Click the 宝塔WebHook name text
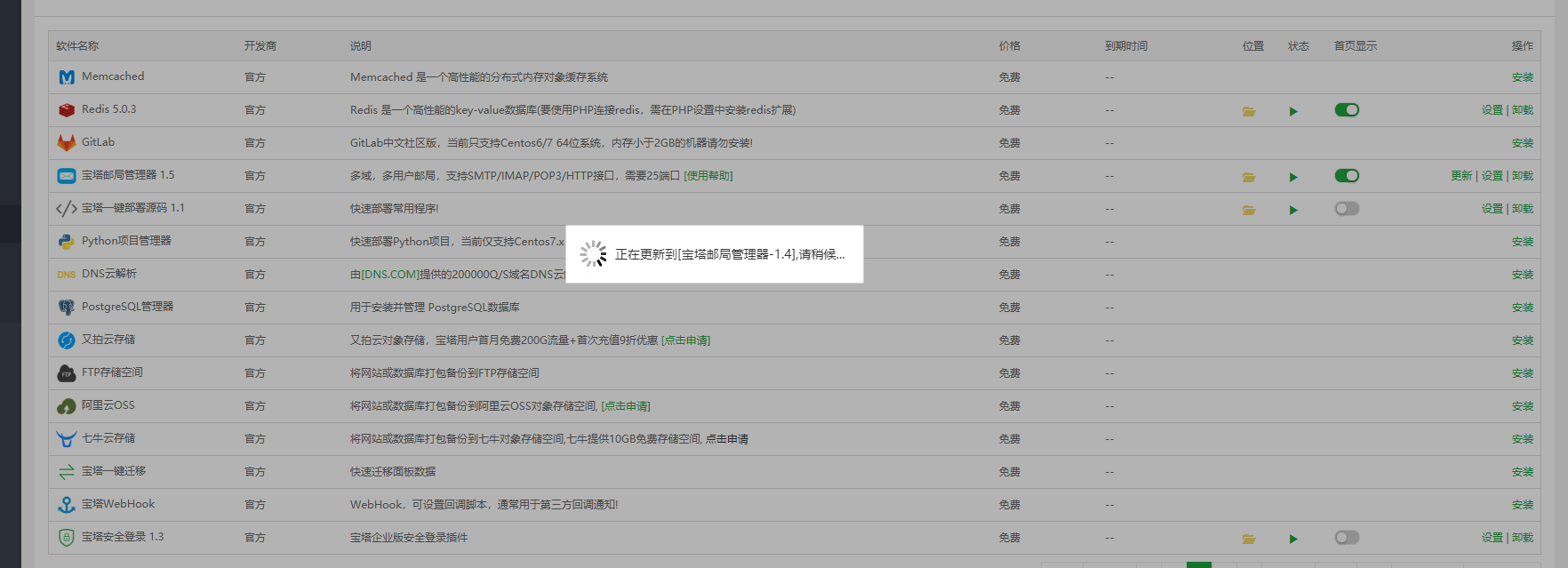1568x568 pixels. tap(118, 504)
